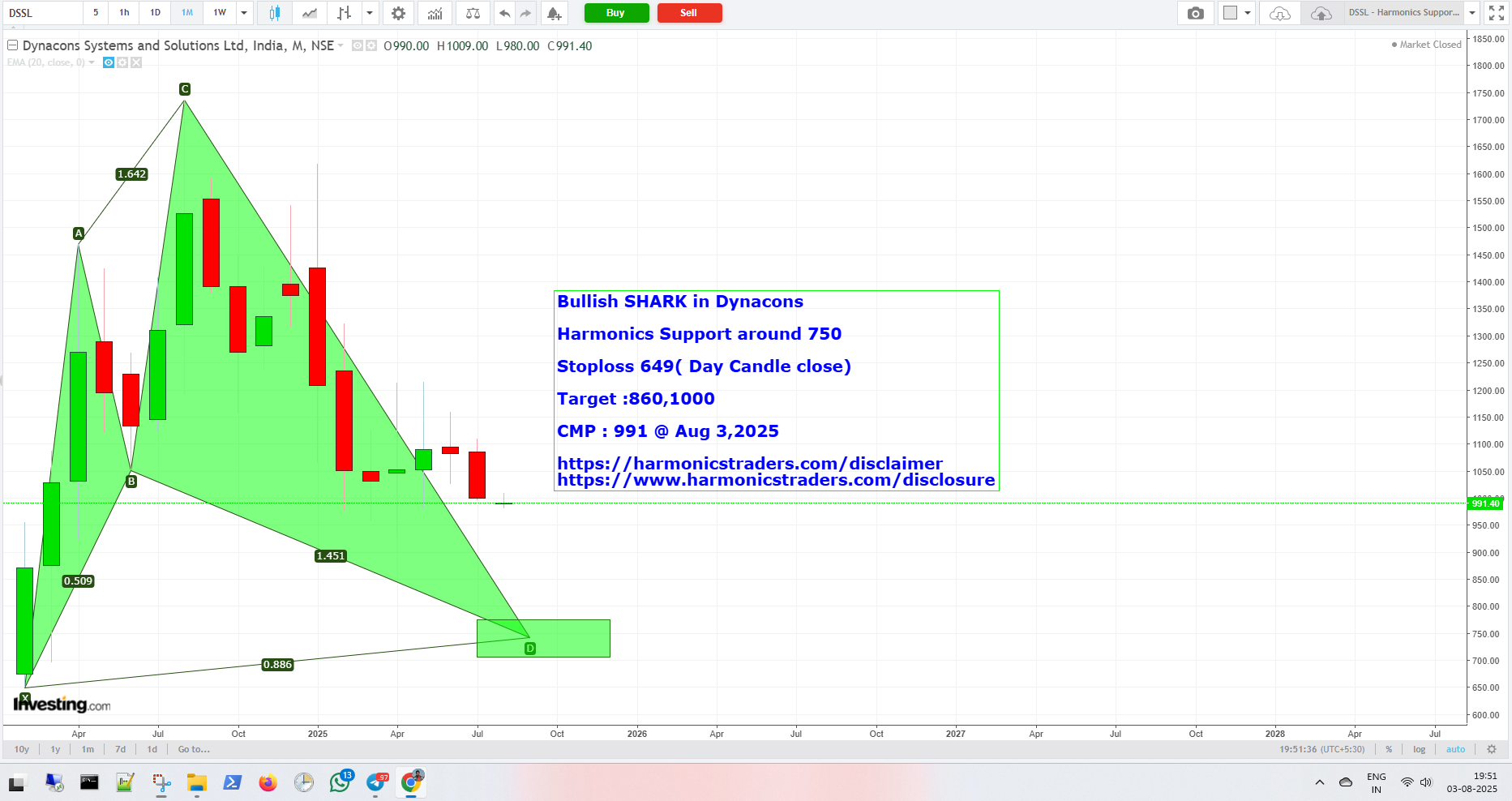Collapse the Dynacons Systems legend box
This screenshot has width=1512, height=801.
tap(12, 45)
